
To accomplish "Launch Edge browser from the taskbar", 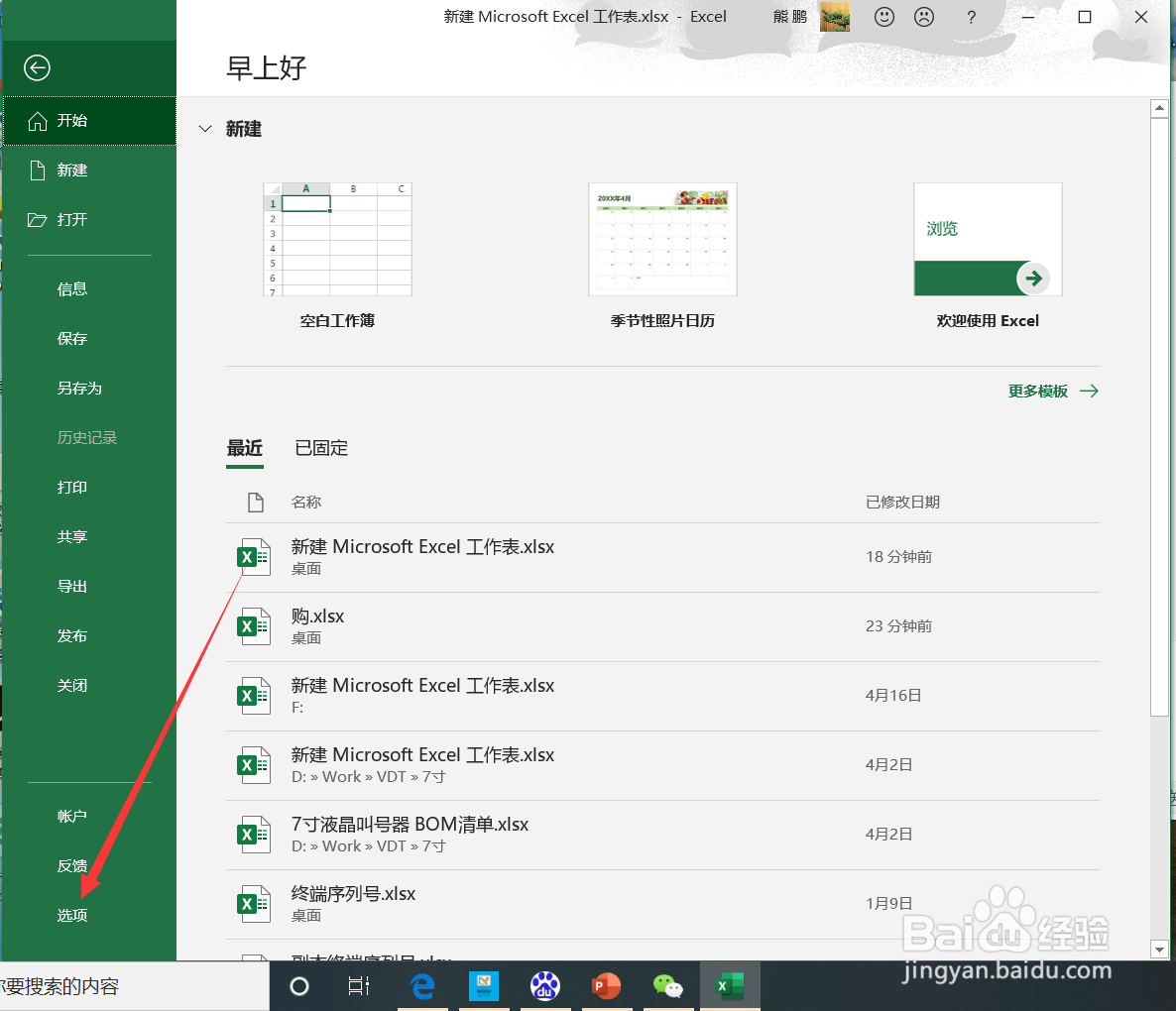I will (422, 986).
